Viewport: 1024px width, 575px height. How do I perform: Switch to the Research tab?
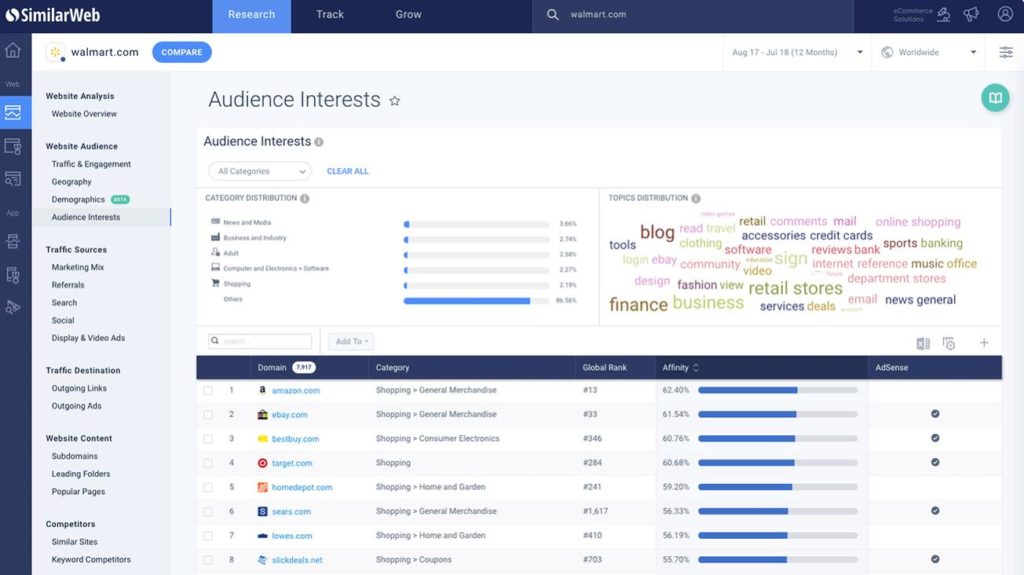[x=251, y=14]
